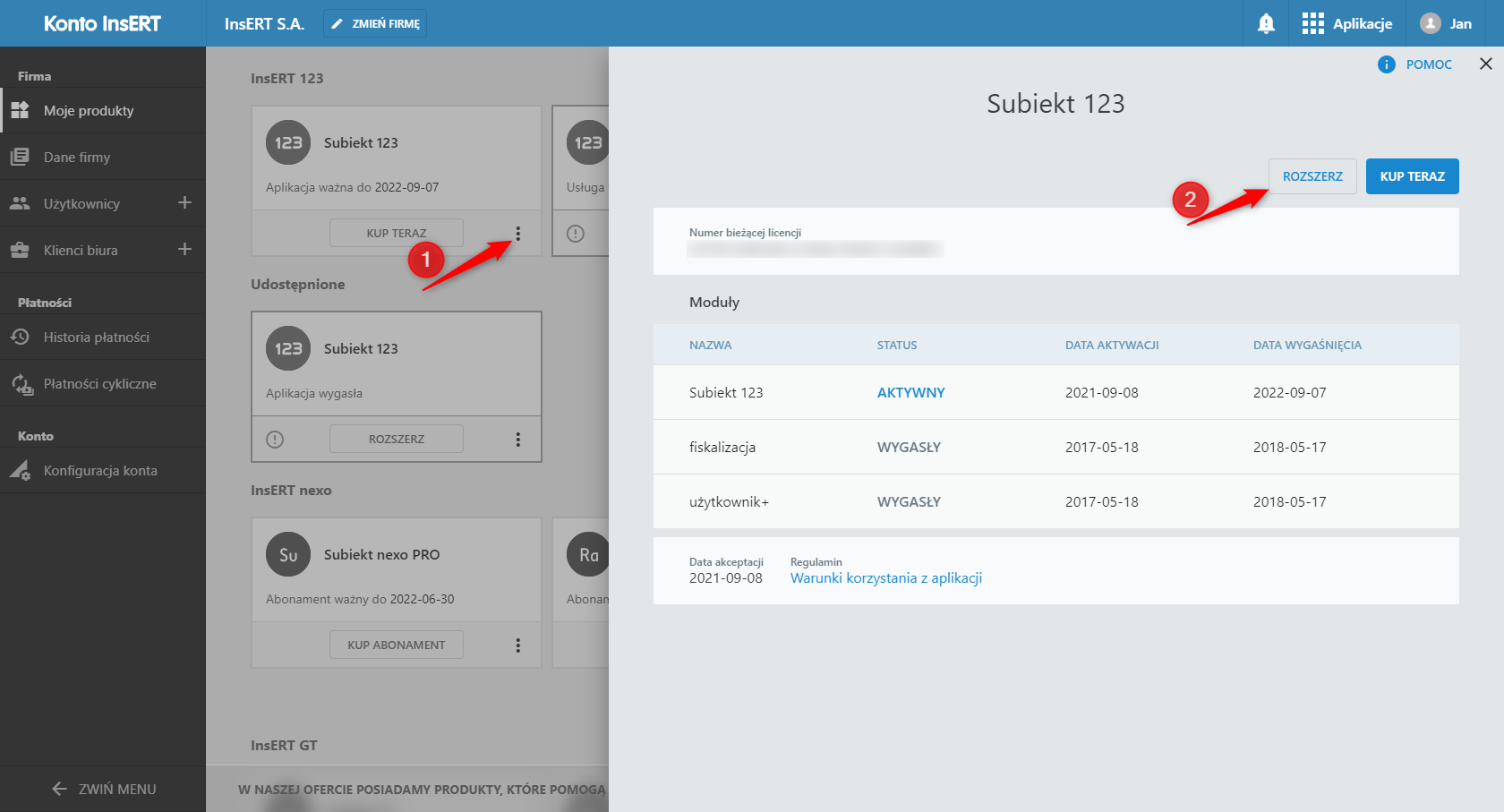Open three-dot menu on first Subiekt 123 card

pyautogui.click(x=517, y=233)
